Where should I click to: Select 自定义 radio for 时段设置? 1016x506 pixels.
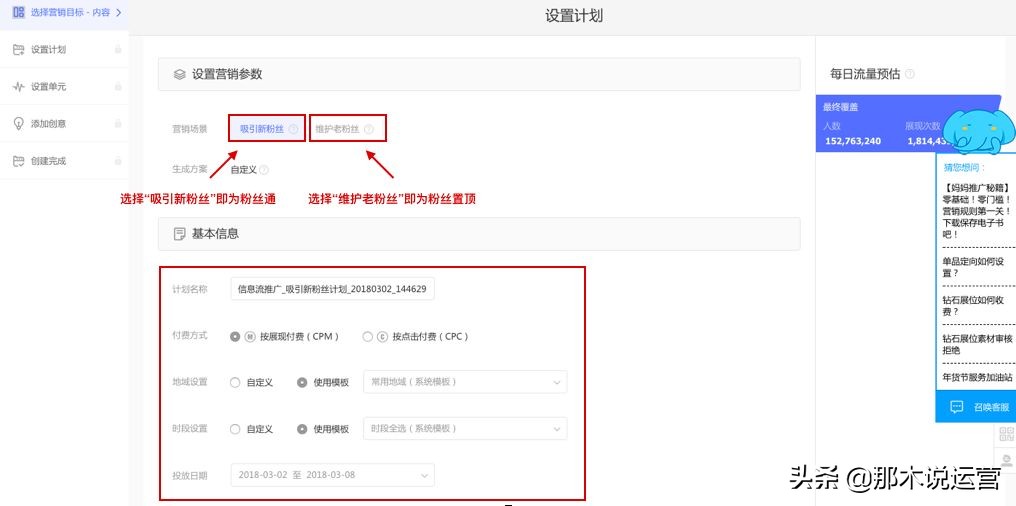pos(235,429)
